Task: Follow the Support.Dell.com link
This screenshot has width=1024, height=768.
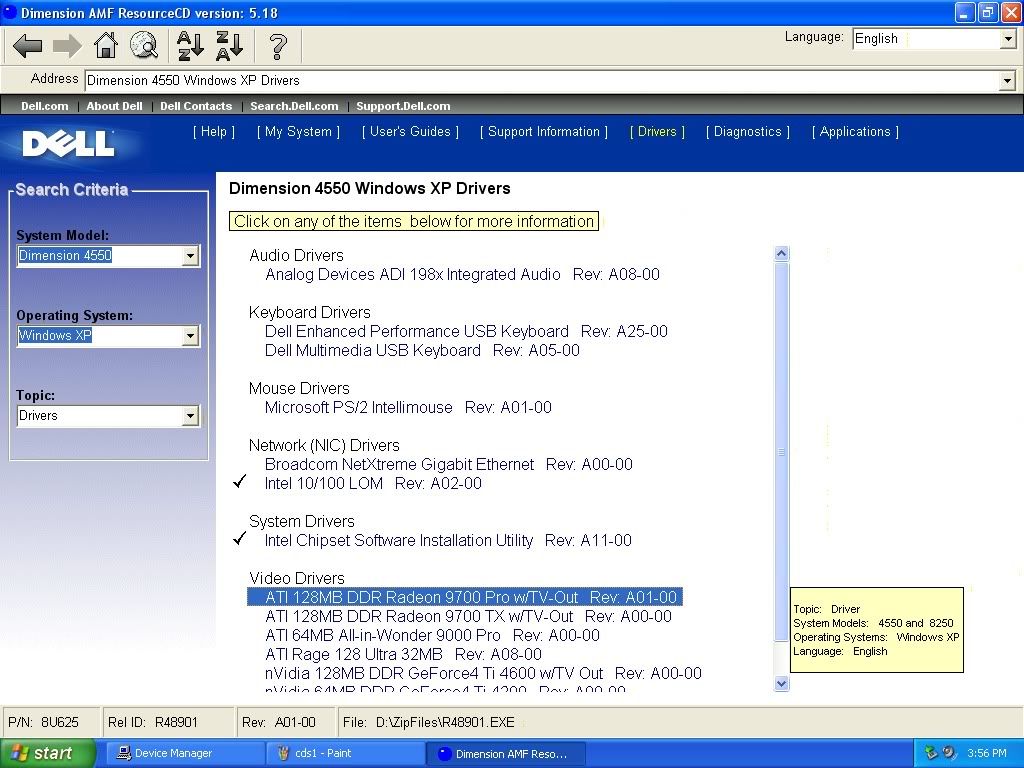Action: 403,106
